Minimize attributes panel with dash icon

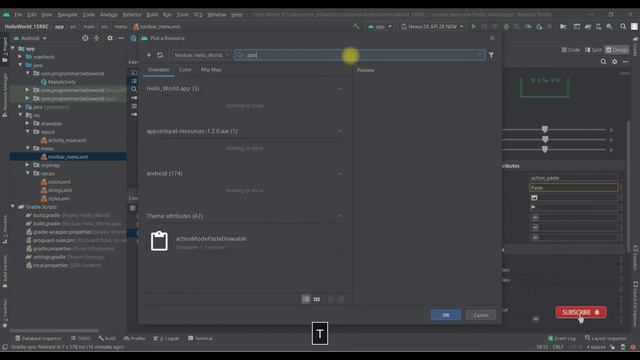(x=626, y=62)
